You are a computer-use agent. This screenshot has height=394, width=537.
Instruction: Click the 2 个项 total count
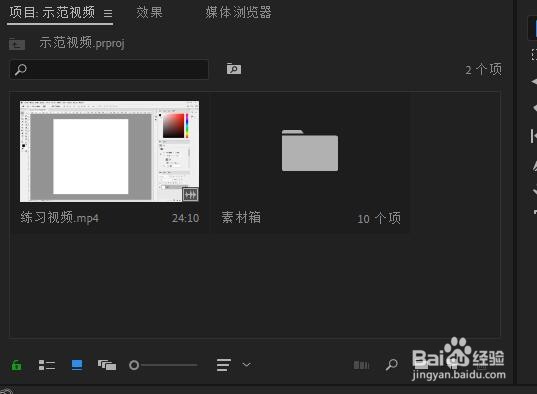tap(484, 70)
